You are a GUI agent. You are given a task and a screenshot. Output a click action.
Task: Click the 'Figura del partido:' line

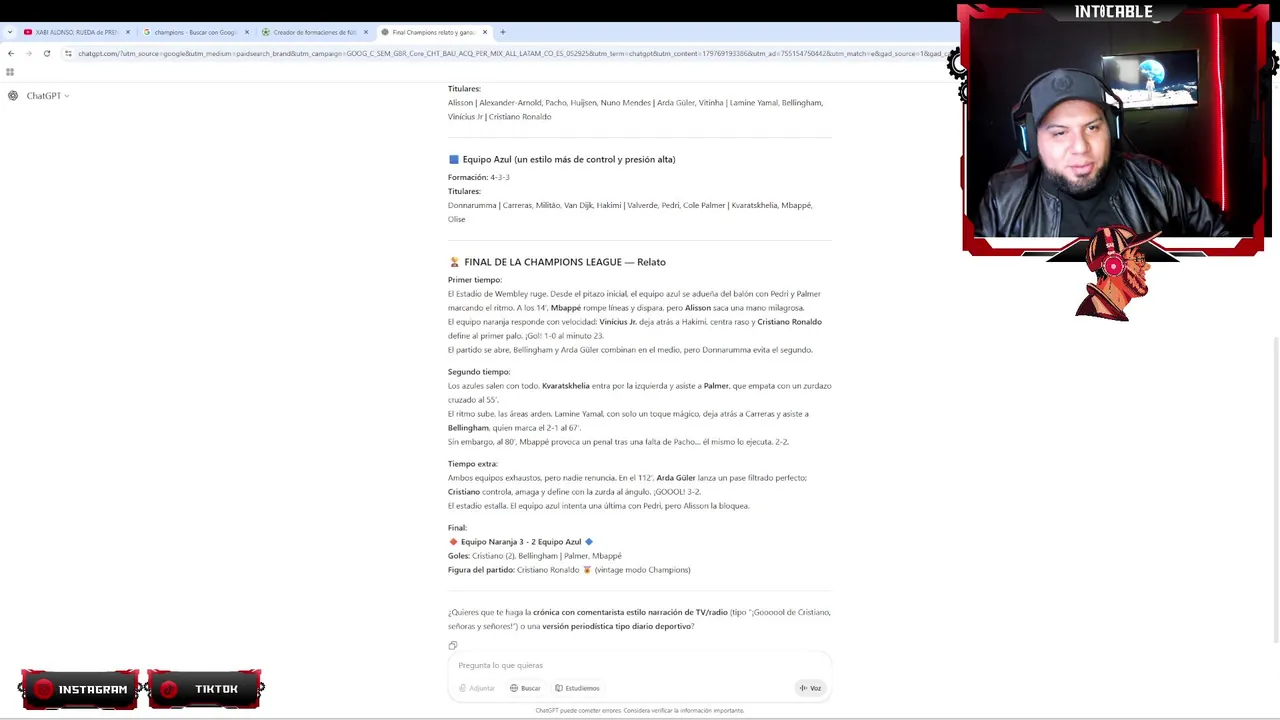[569, 570]
